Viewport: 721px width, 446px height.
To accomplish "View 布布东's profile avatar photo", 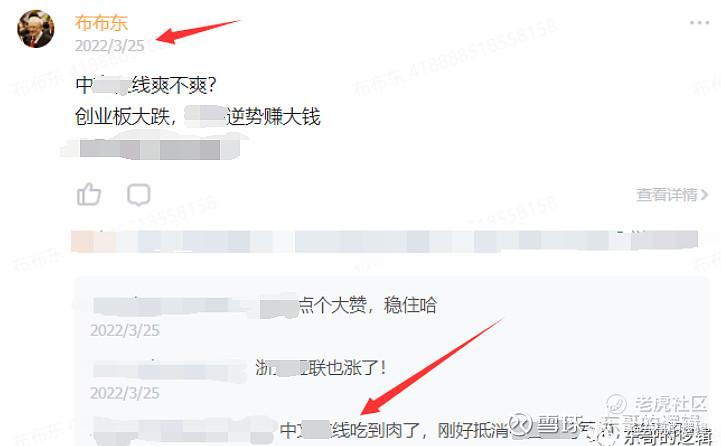I will pyautogui.click(x=36, y=29).
